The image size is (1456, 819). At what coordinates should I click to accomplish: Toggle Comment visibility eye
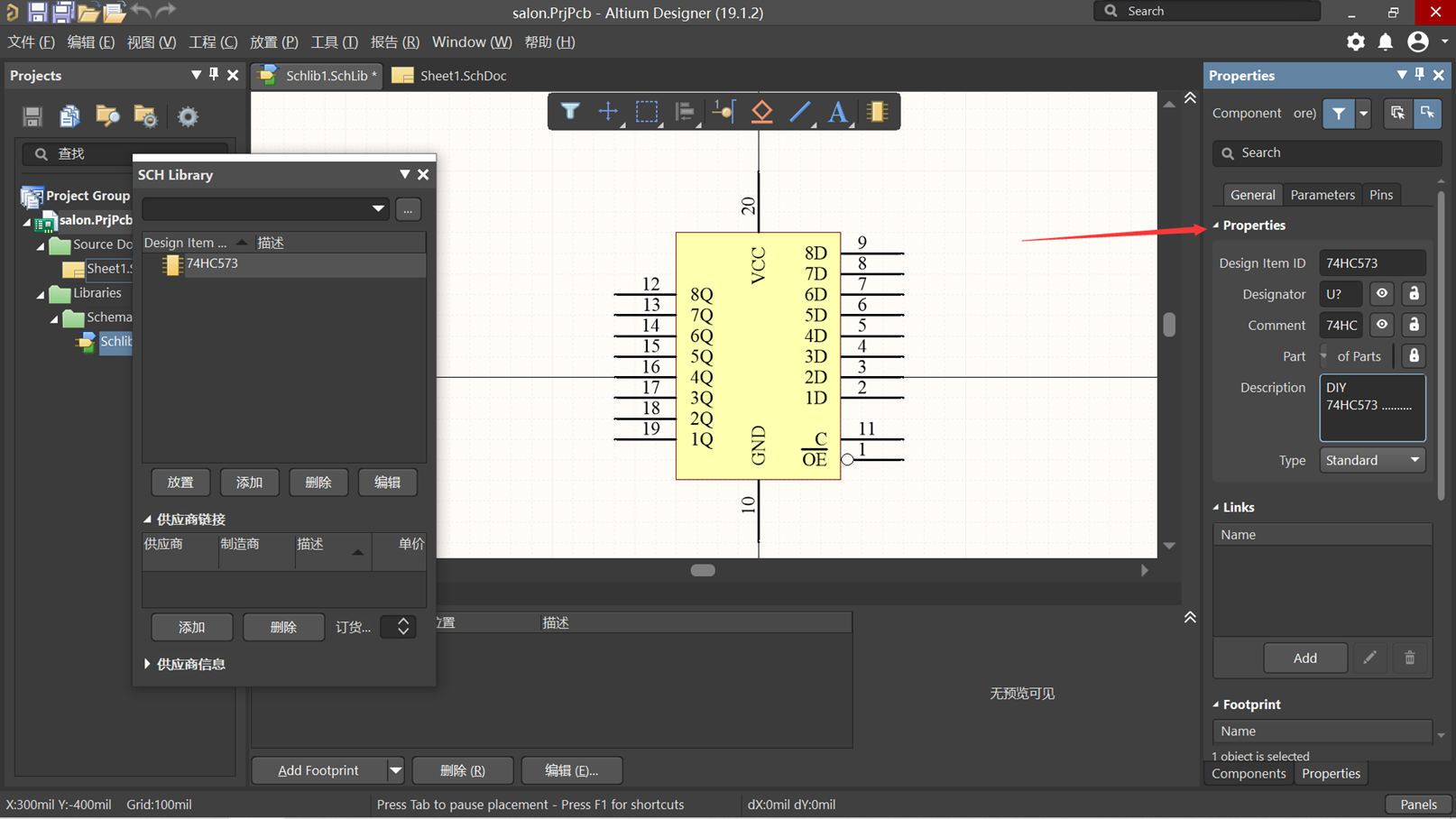(1382, 325)
